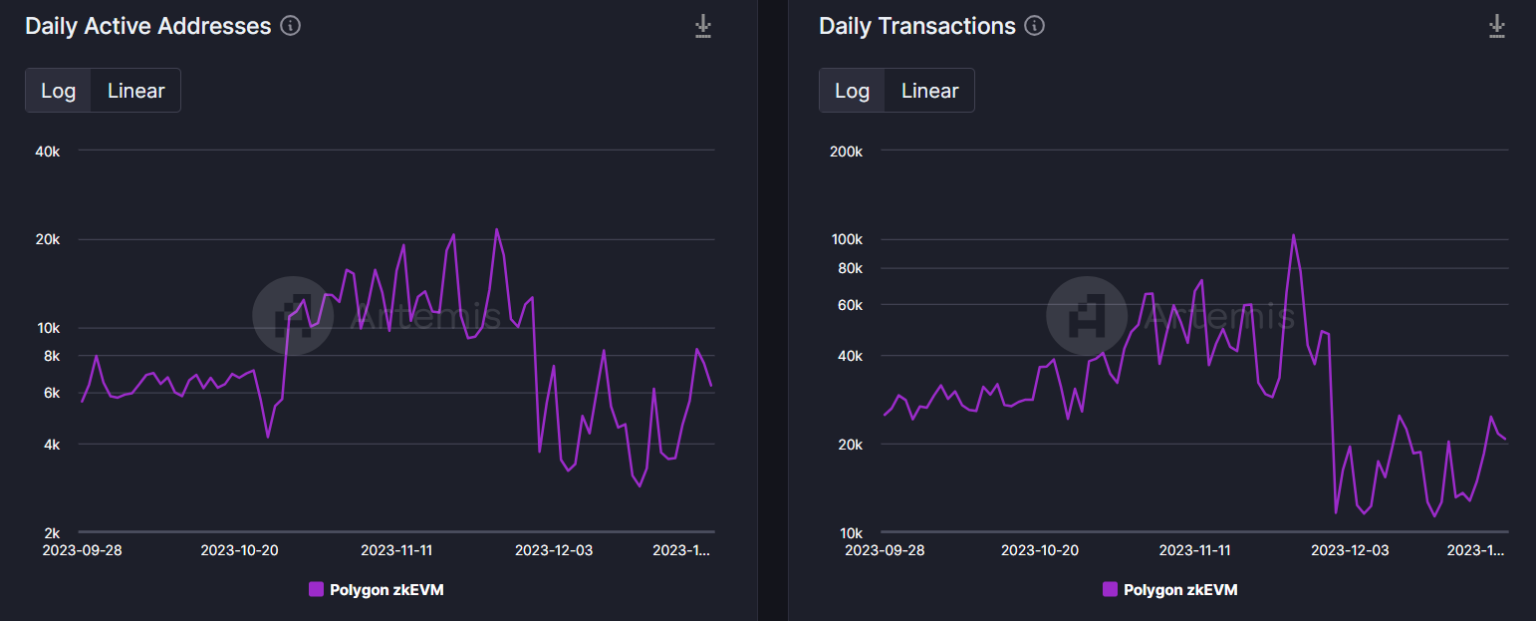
Task: Click the 2023-12-03 date label under the transactions chart
Action: click(1349, 550)
